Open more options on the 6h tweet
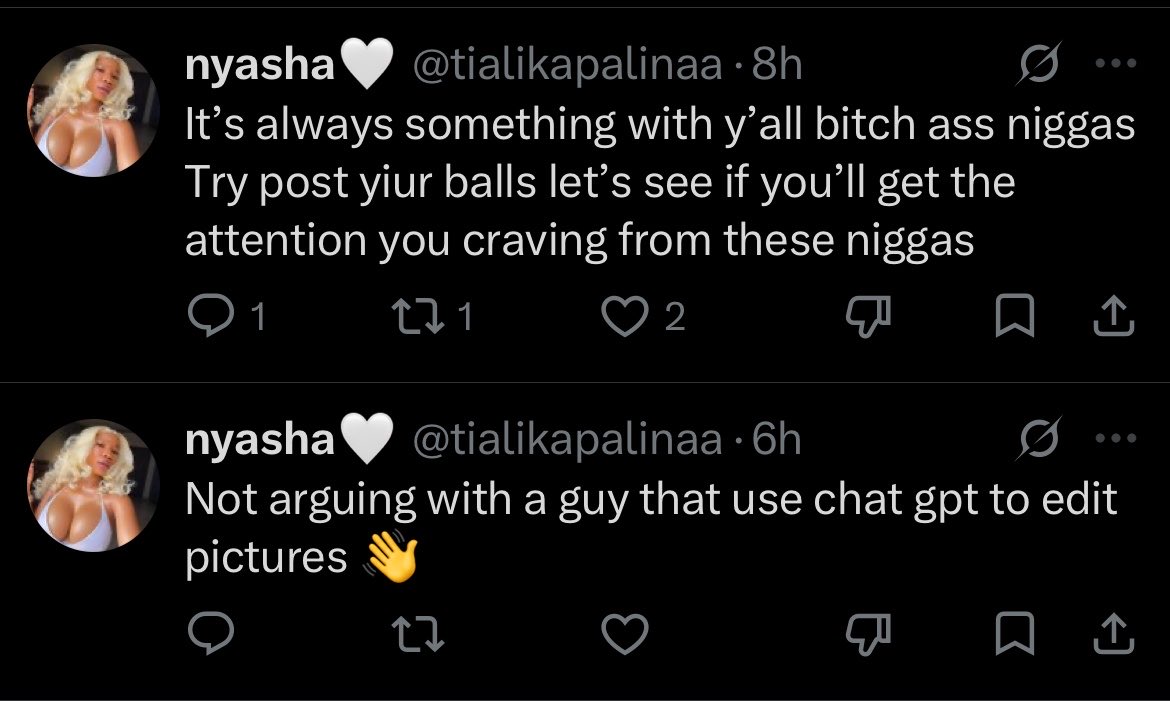Viewport: 1170px width, 701px height. [1116, 438]
